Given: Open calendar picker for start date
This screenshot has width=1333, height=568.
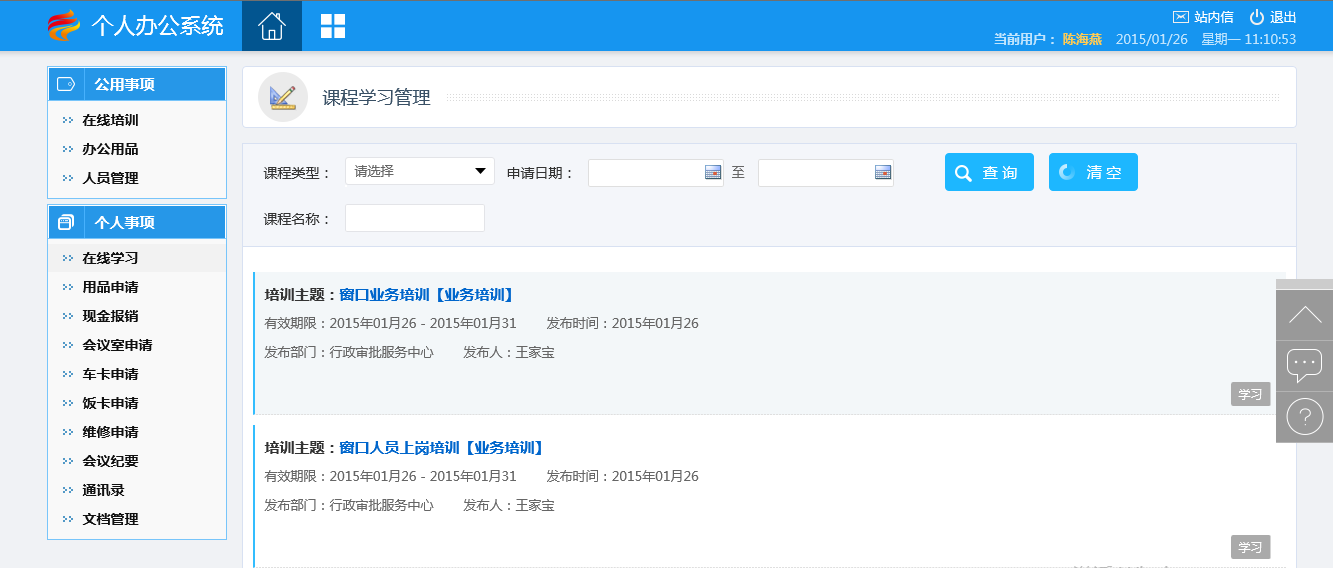Looking at the screenshot, I should tap(712, 173).
